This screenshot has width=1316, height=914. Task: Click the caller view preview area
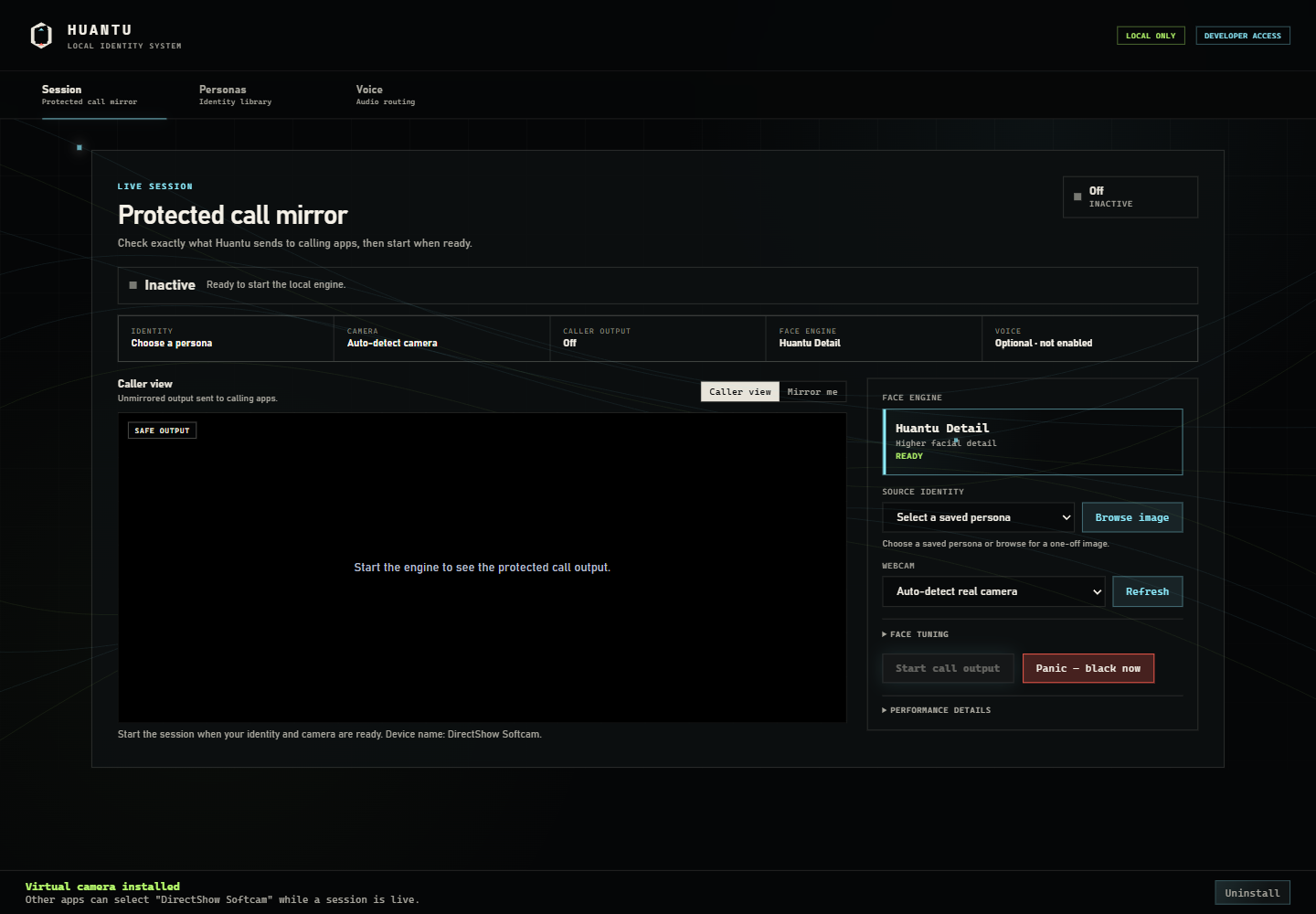pos(482,568)
